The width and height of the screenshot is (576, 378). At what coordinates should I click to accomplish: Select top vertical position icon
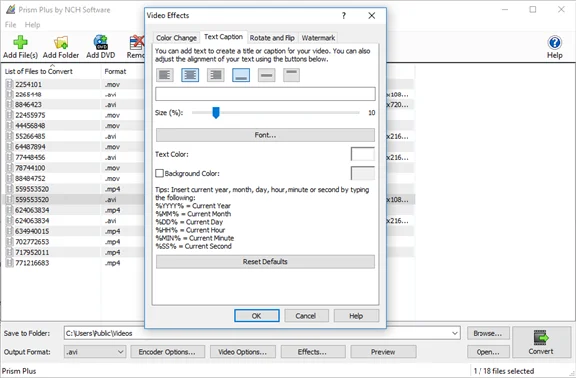pos(291,75)
